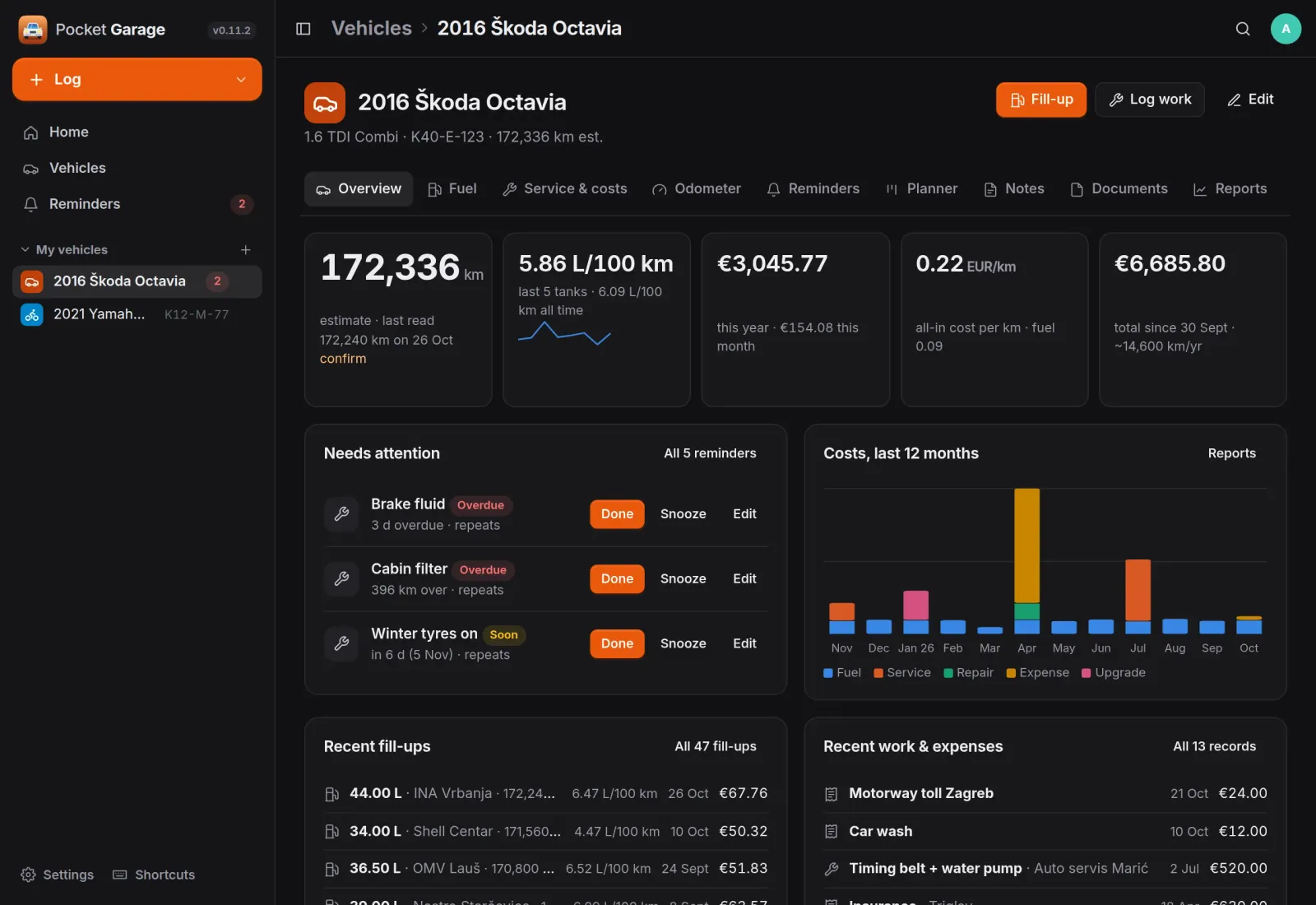Switch to the Odometer tab
The image size is (1316, 905).
696,189
